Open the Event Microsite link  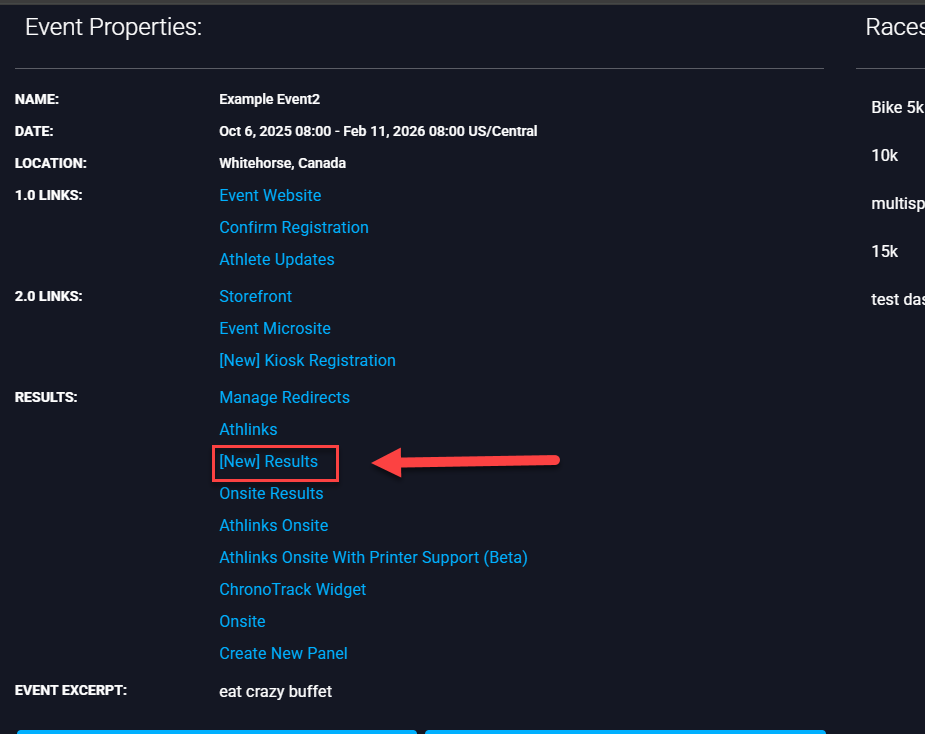[x=275, y=329]
